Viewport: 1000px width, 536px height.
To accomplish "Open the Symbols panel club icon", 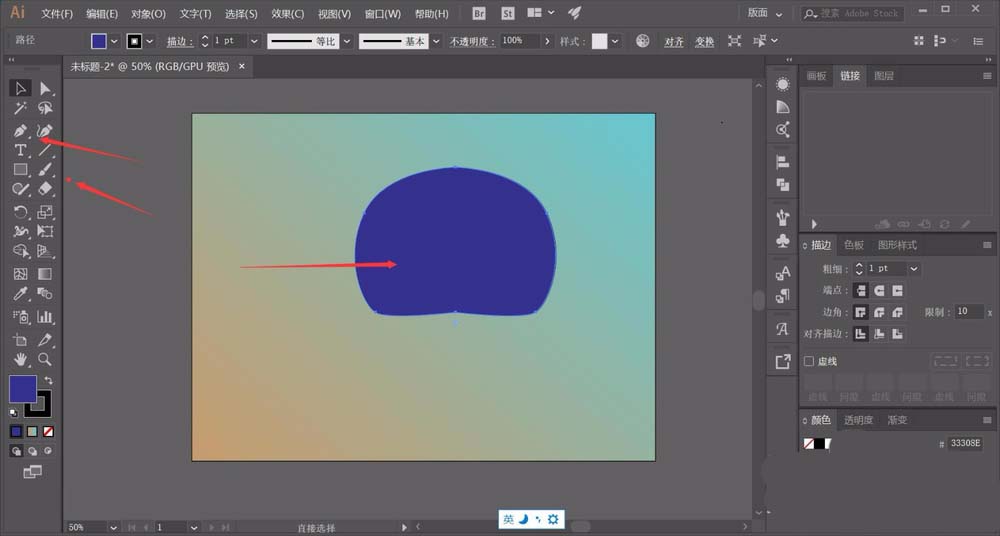I will (x=783, y=241).
